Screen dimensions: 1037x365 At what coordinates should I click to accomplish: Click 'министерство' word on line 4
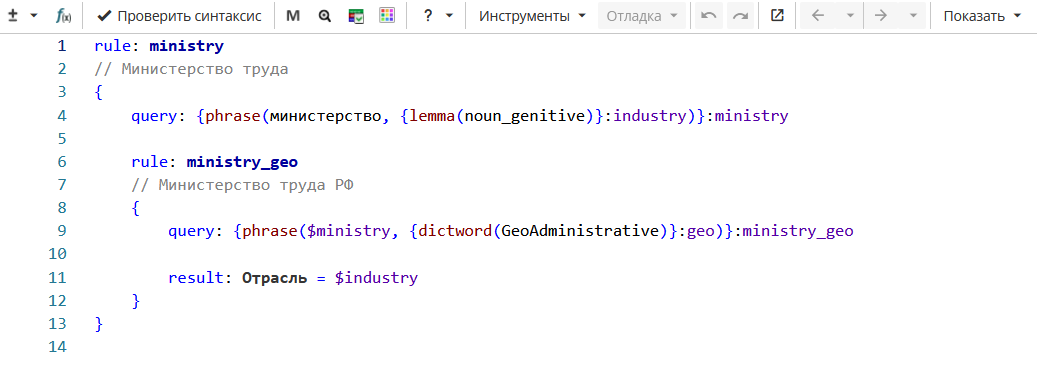coord(326,116)
